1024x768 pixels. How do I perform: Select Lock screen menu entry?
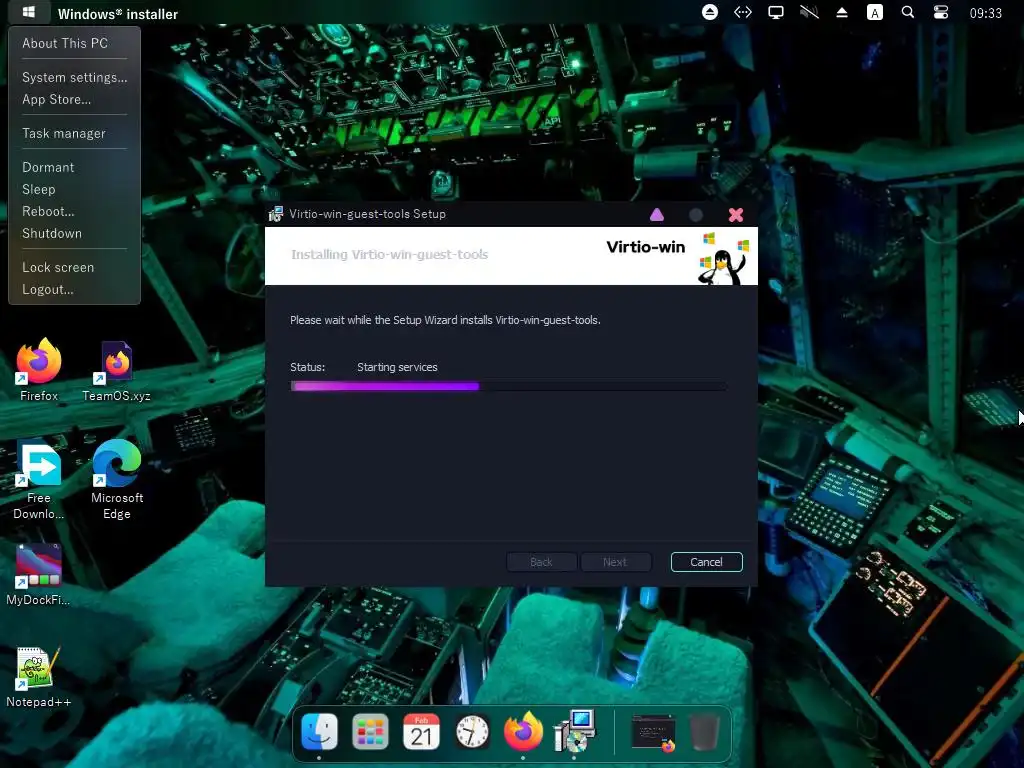(x=57, y=267)
